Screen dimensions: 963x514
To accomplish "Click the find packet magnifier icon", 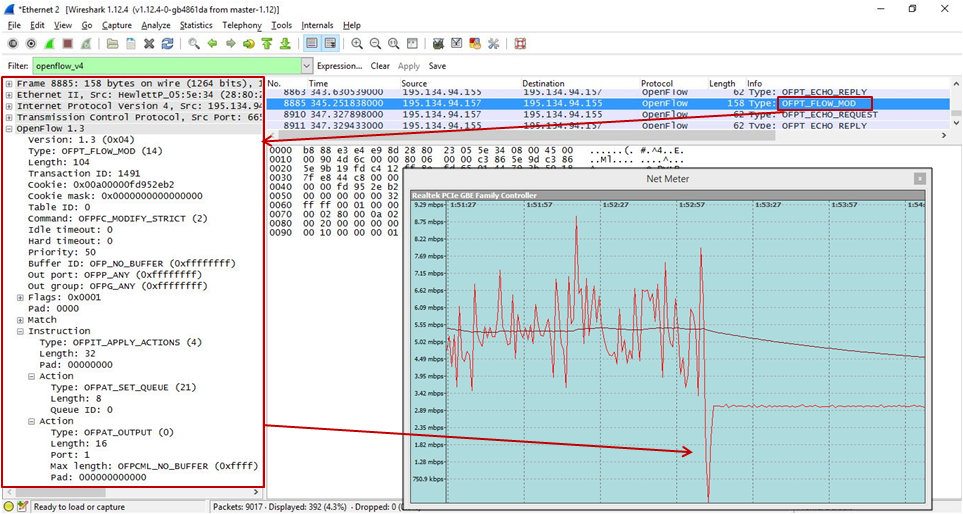I will click(x=194, y=44).
